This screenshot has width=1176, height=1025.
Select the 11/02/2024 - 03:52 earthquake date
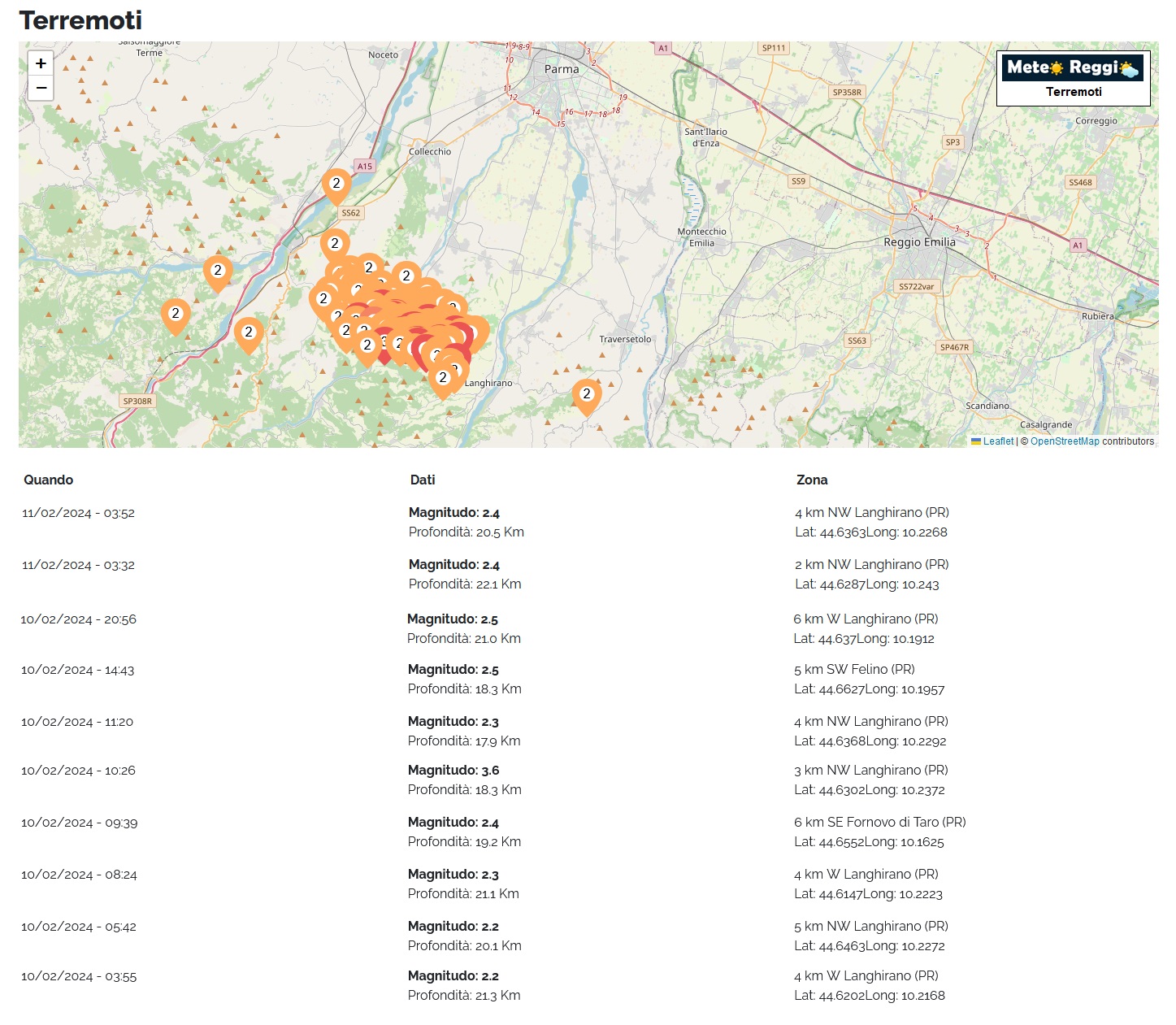coord(79,513)
